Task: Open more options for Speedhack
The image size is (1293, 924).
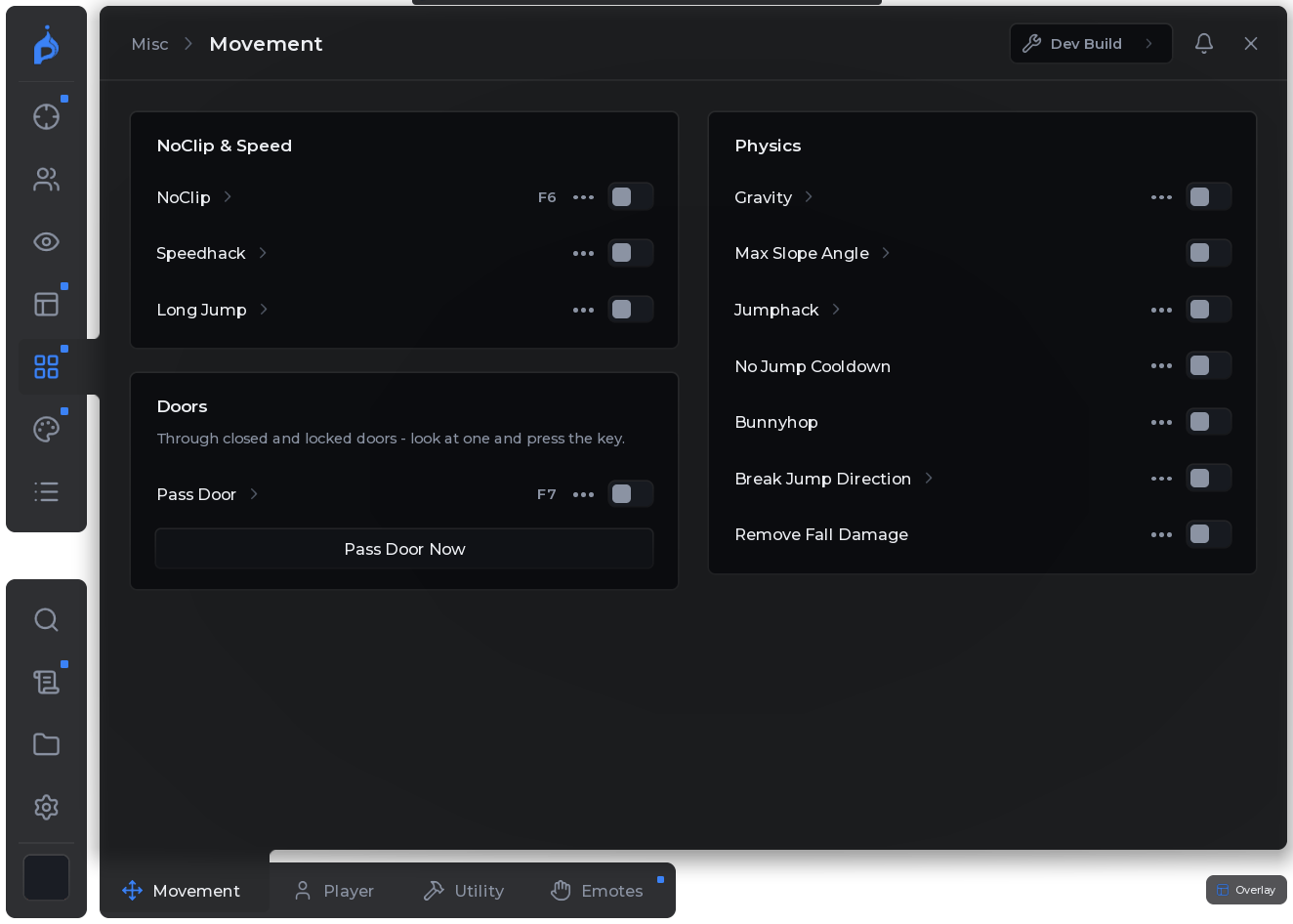Action: (x=583, y=253)
